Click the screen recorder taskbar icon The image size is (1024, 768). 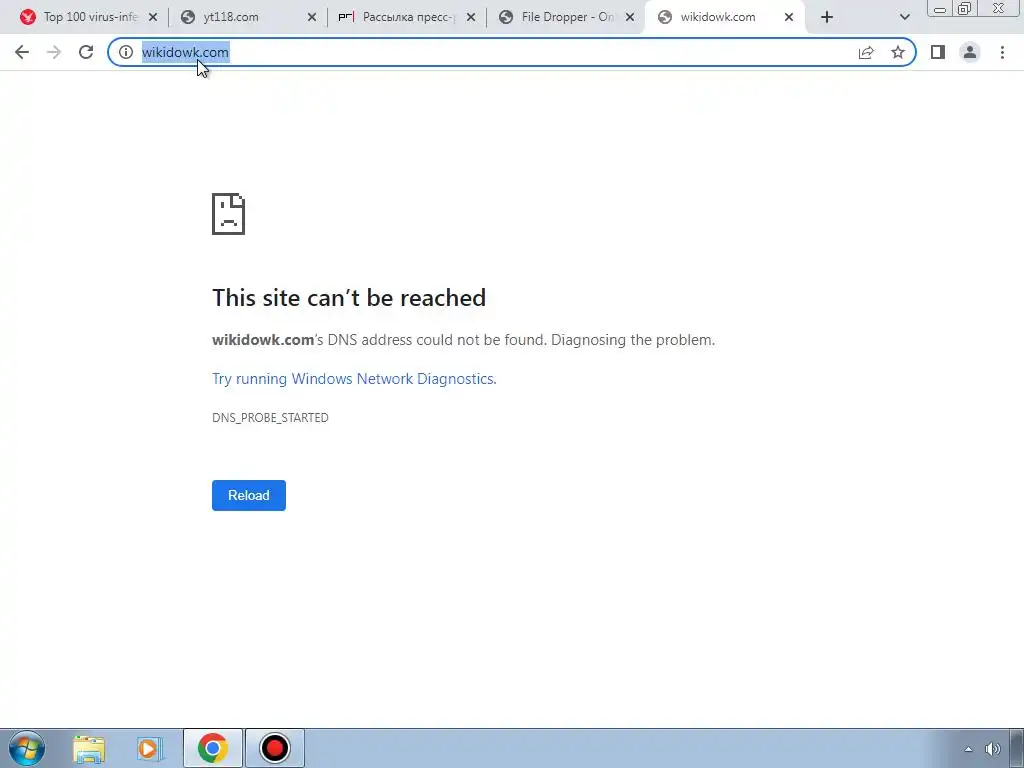click(275, 748)
